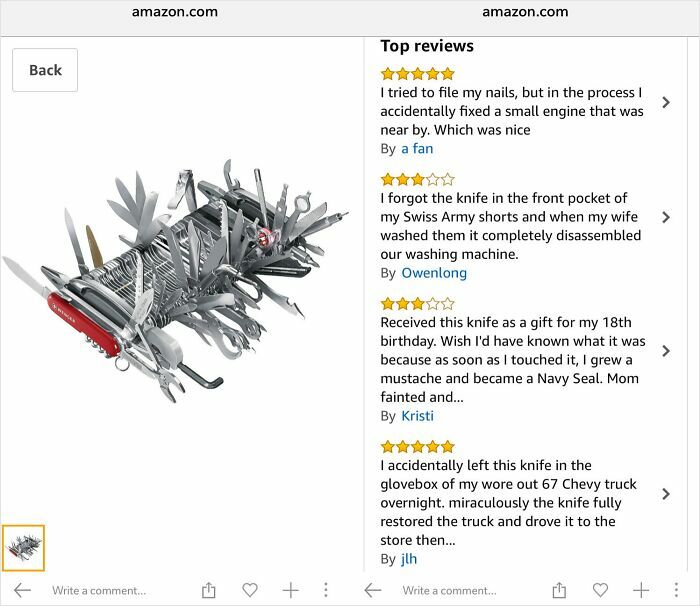Tap the right heart like icon
Screen dimensions: 700x606
coord(601,590)
